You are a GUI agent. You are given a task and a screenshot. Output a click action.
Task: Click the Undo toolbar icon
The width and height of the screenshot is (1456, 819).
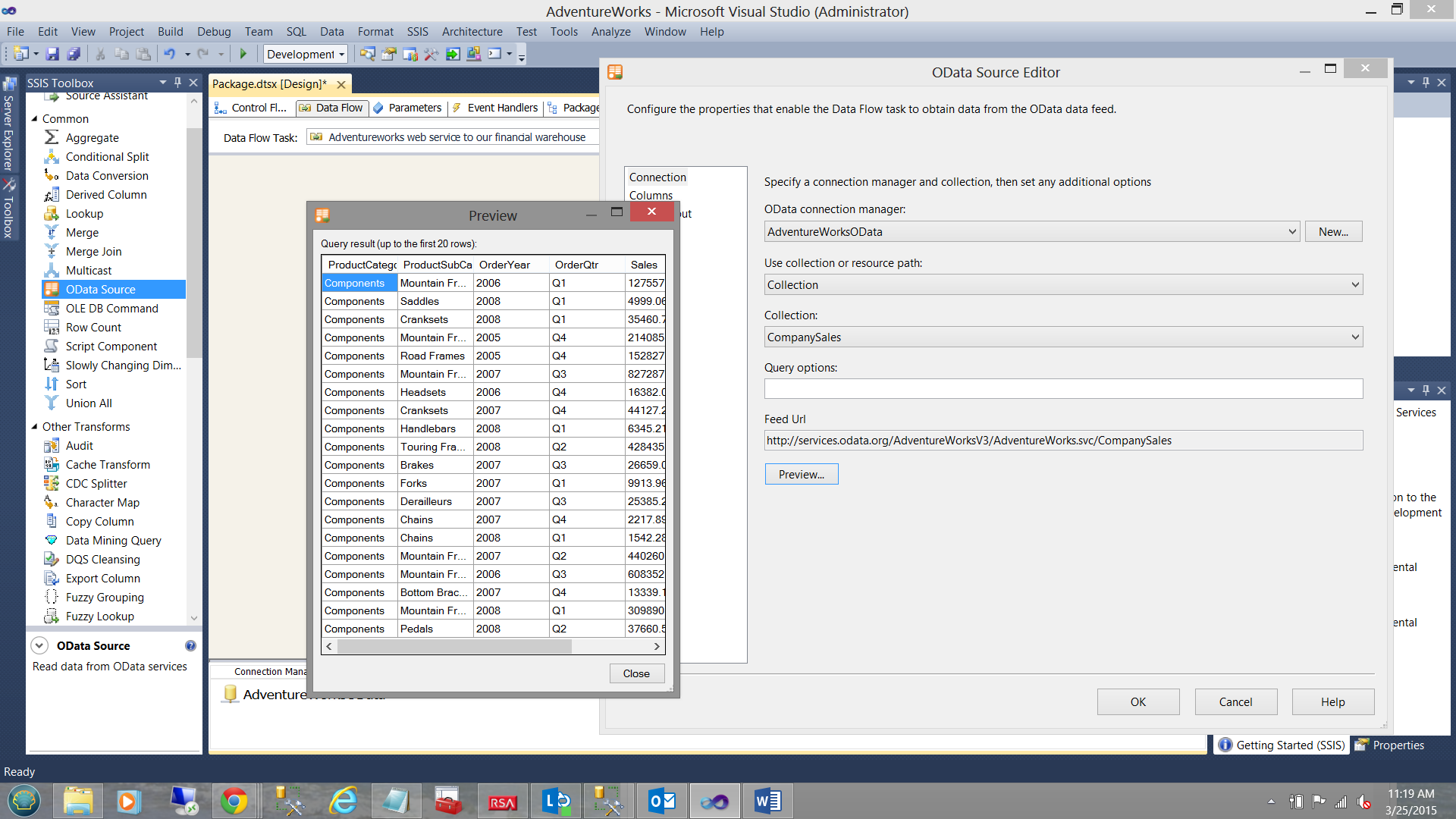(170, 54)
